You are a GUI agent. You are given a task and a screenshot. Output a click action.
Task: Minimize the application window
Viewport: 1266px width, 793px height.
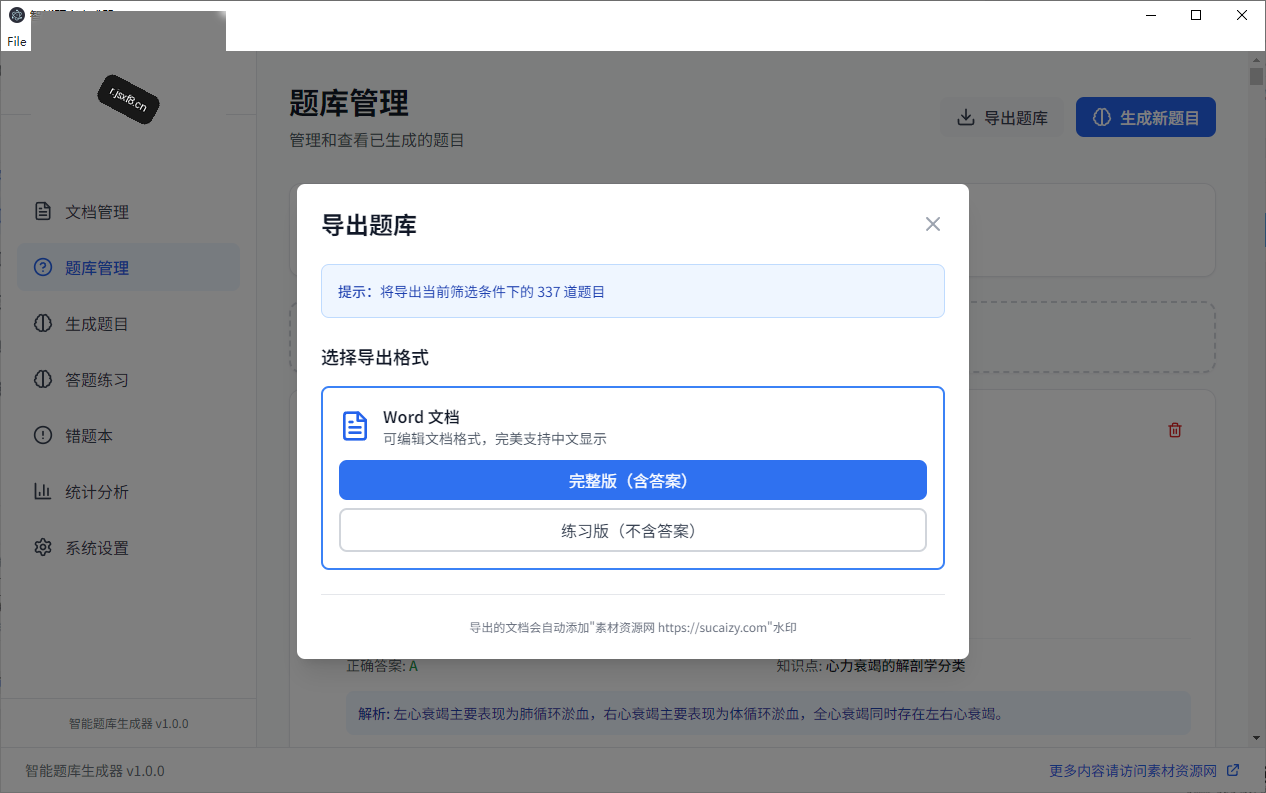[1150, 15]
